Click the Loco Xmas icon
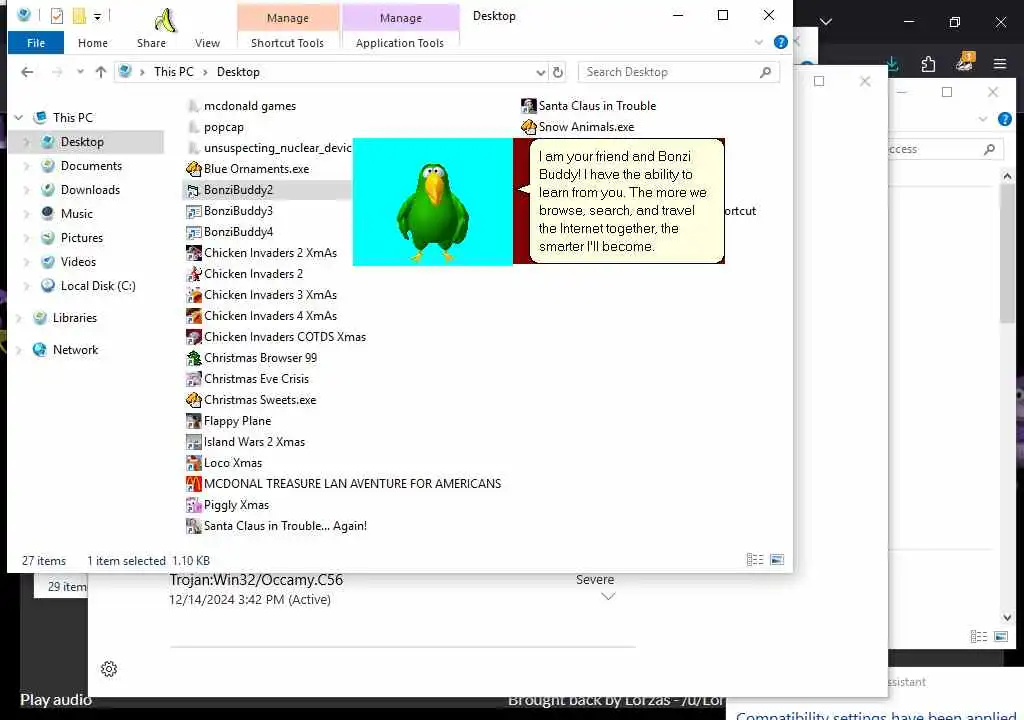The height and width of the screenshot is (720, 1024). click(x=193, y=463)
